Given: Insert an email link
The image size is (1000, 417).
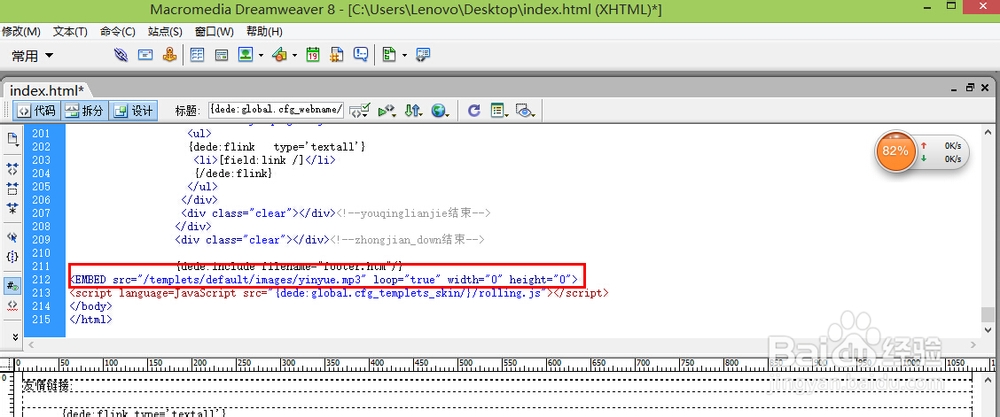Looking at the screenshot, I should (145, 55).
